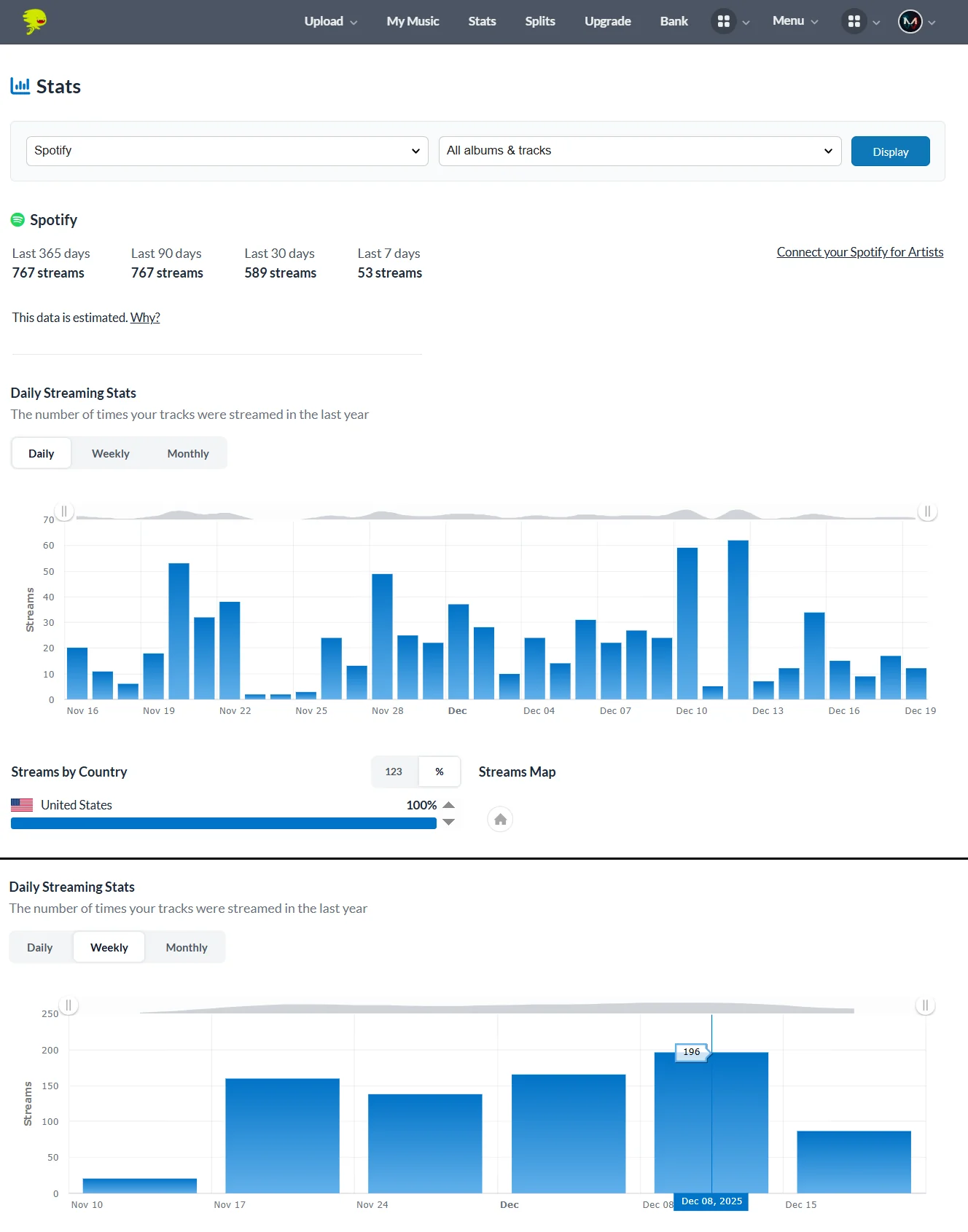Screen dimensions: 968x1232
Task: Expand chevron beside first grid icon
Action: tap(746, 23)
